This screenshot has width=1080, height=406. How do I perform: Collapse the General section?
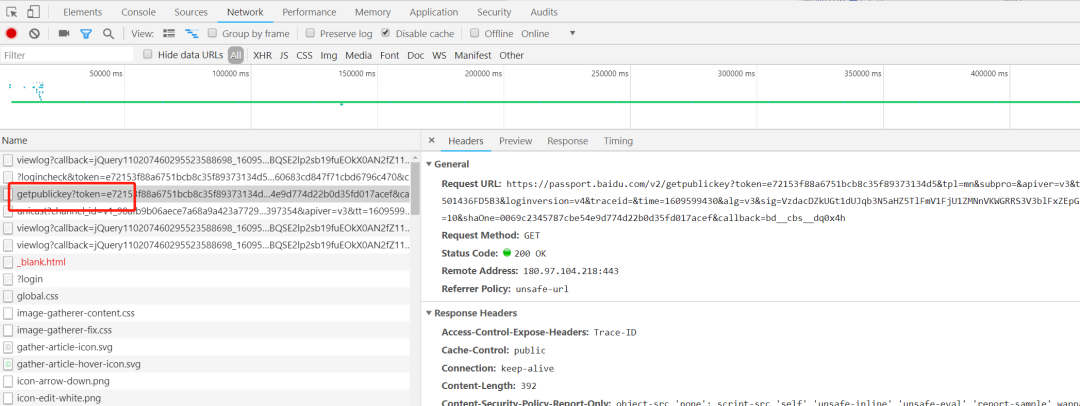[429, 164]
